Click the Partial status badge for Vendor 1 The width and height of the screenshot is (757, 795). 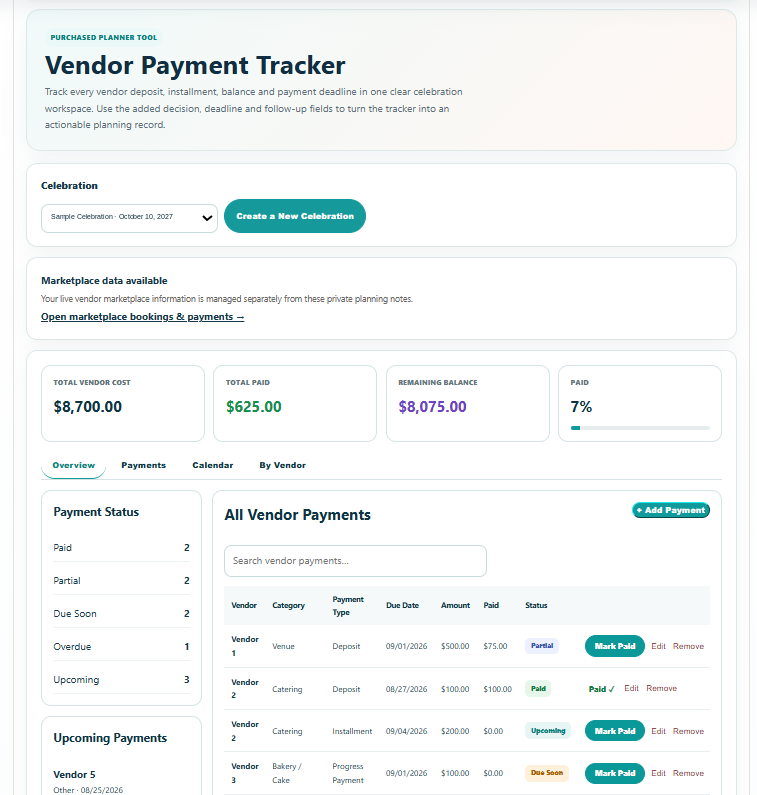pyautogui.click(x=542, y=645)
